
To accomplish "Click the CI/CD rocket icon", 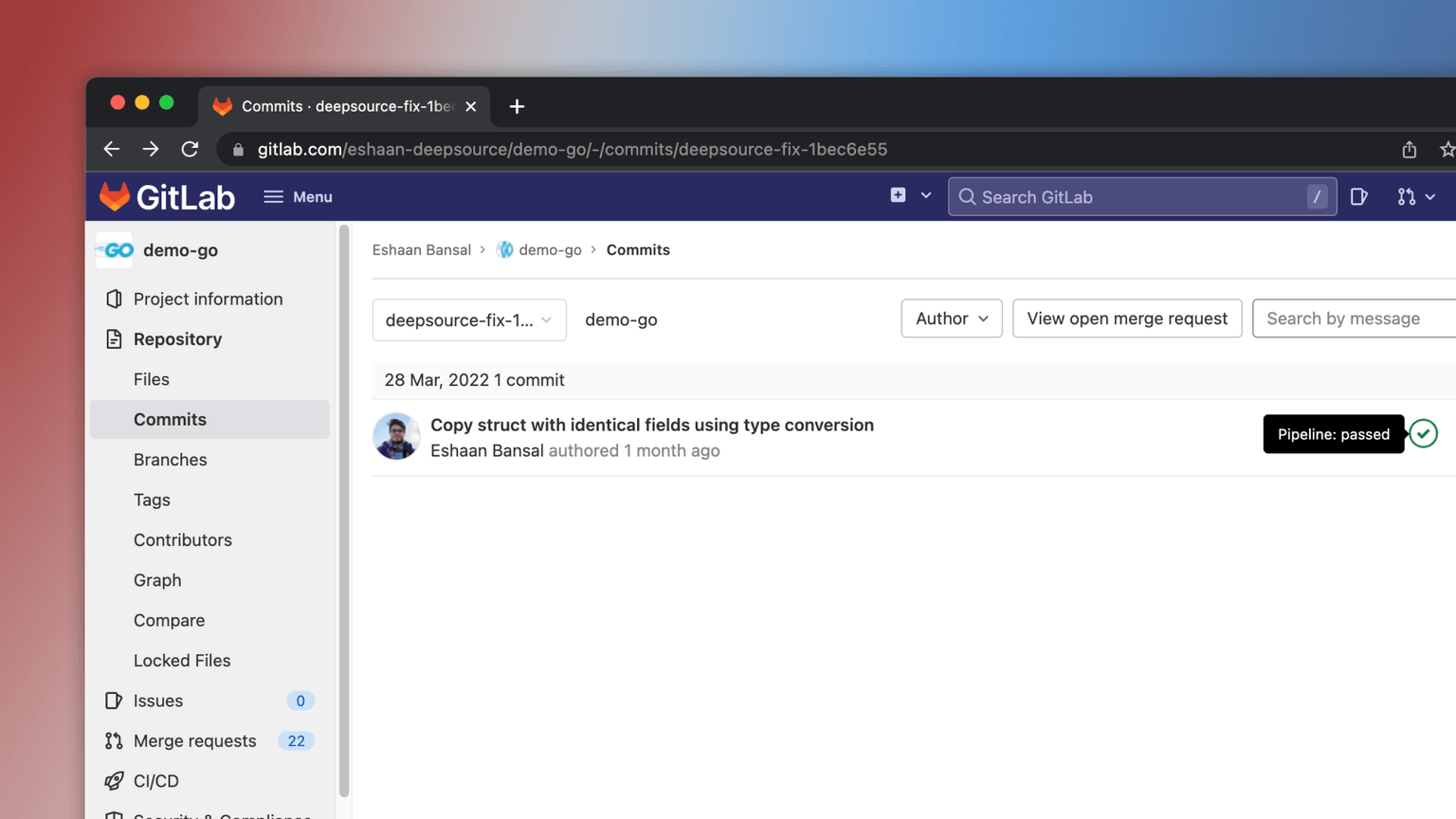I will click(x=114, y=781).
